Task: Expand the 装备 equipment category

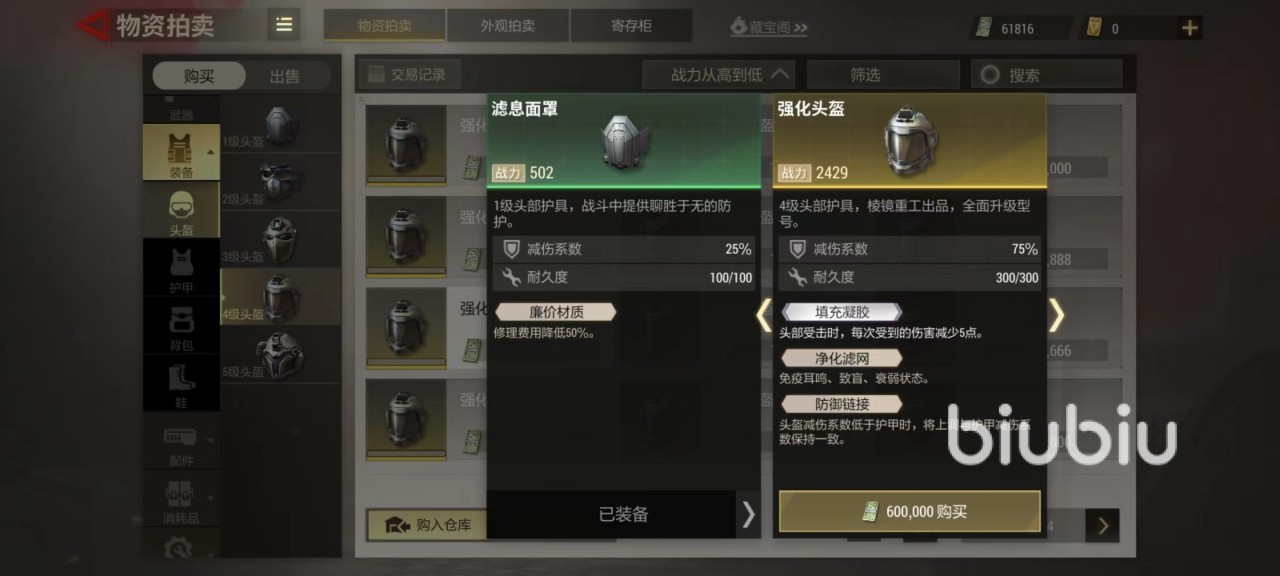Action: 181,152
